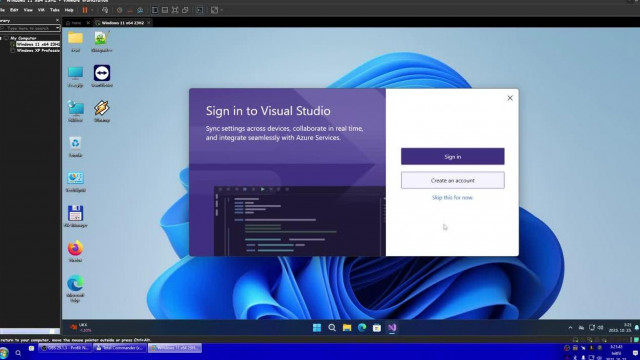
Task: Click guest taskbar clock and date
Action: coord(620,327)
